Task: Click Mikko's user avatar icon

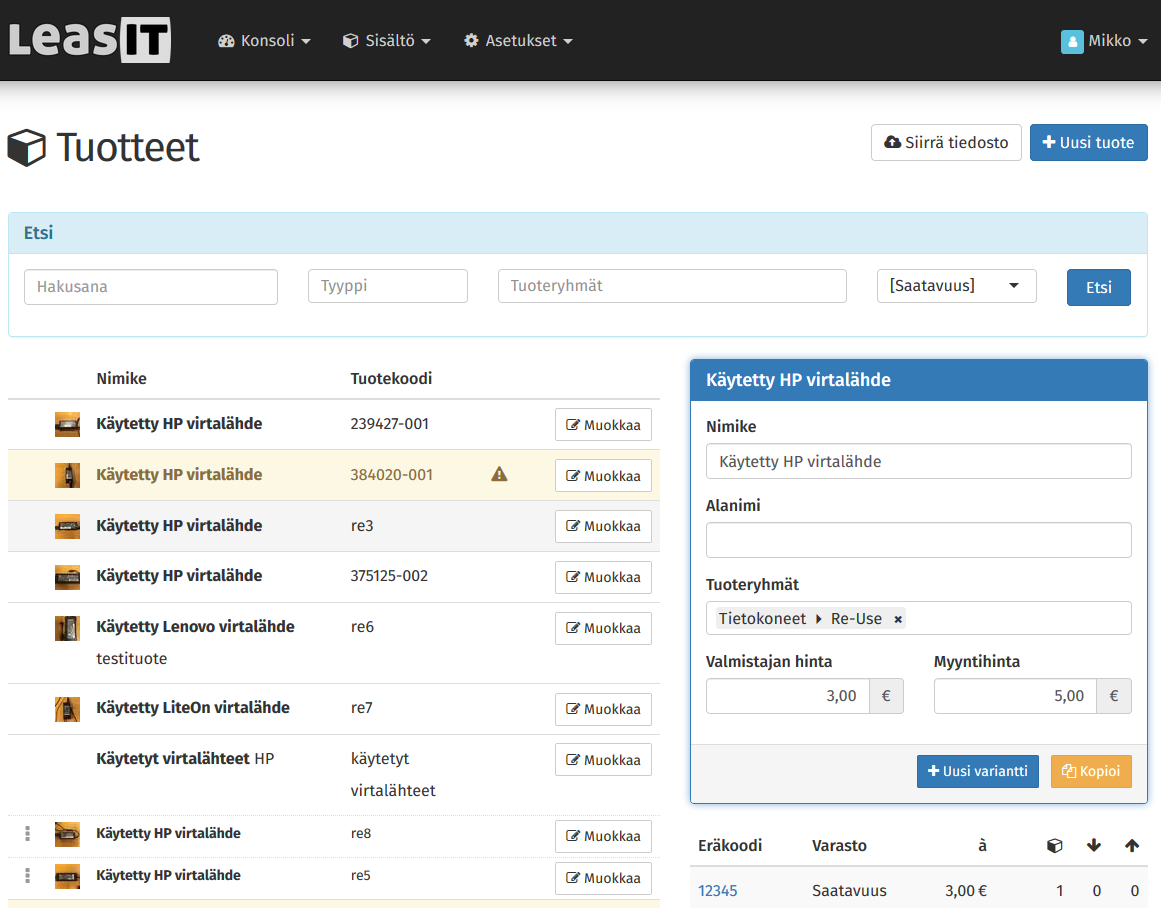Action: coord(1072,41)
